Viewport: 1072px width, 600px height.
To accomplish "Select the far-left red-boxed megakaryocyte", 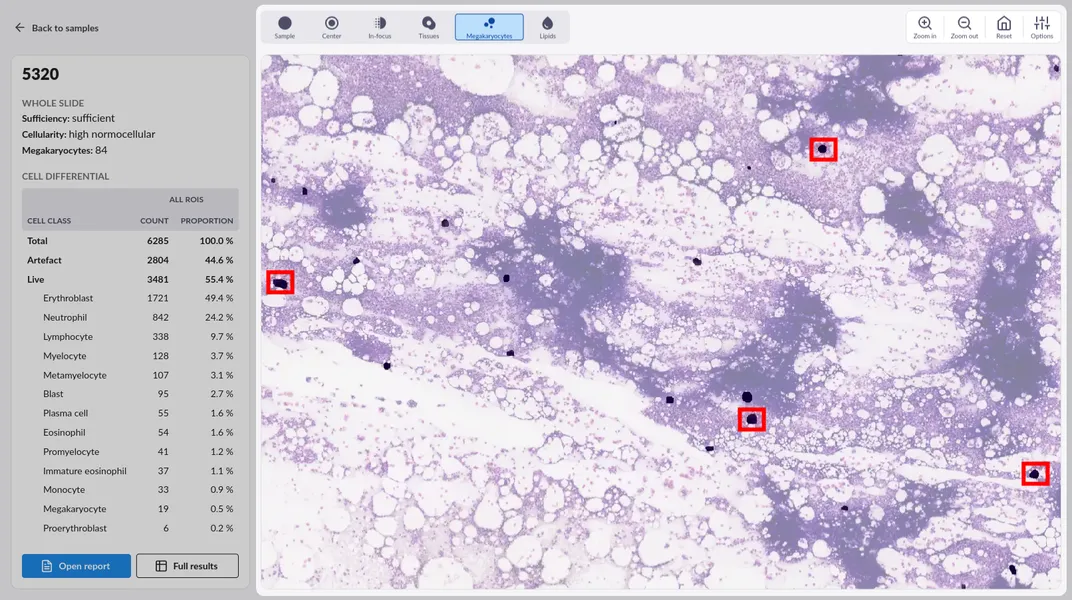I will coord(280,283).
